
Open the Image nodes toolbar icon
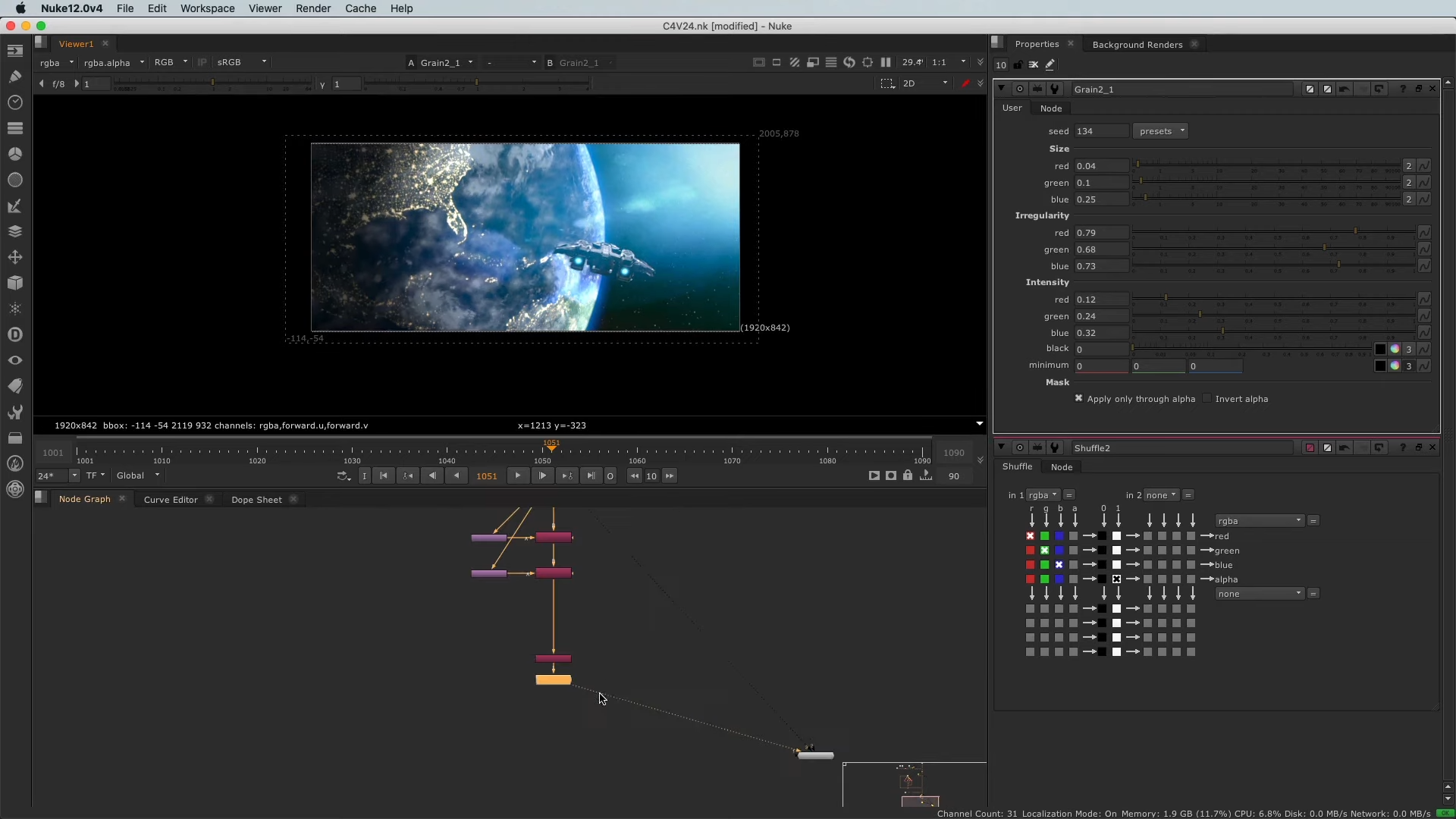click(x=14, y=51)
